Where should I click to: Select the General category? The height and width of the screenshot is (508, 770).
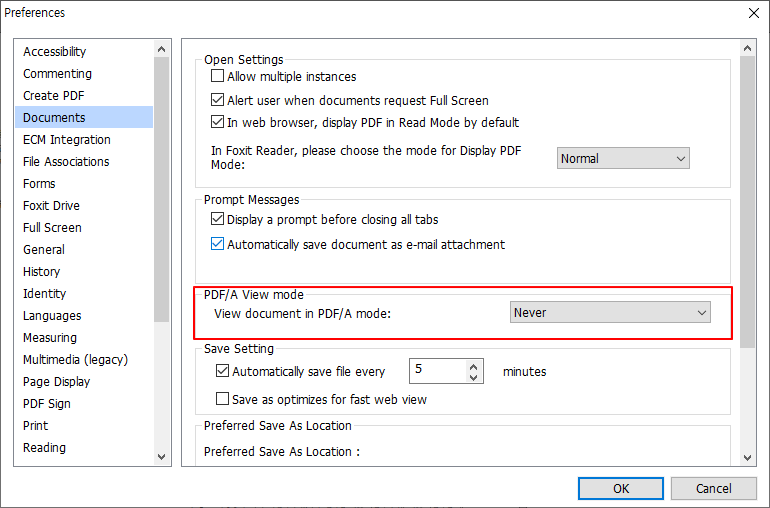coord(84,250)
